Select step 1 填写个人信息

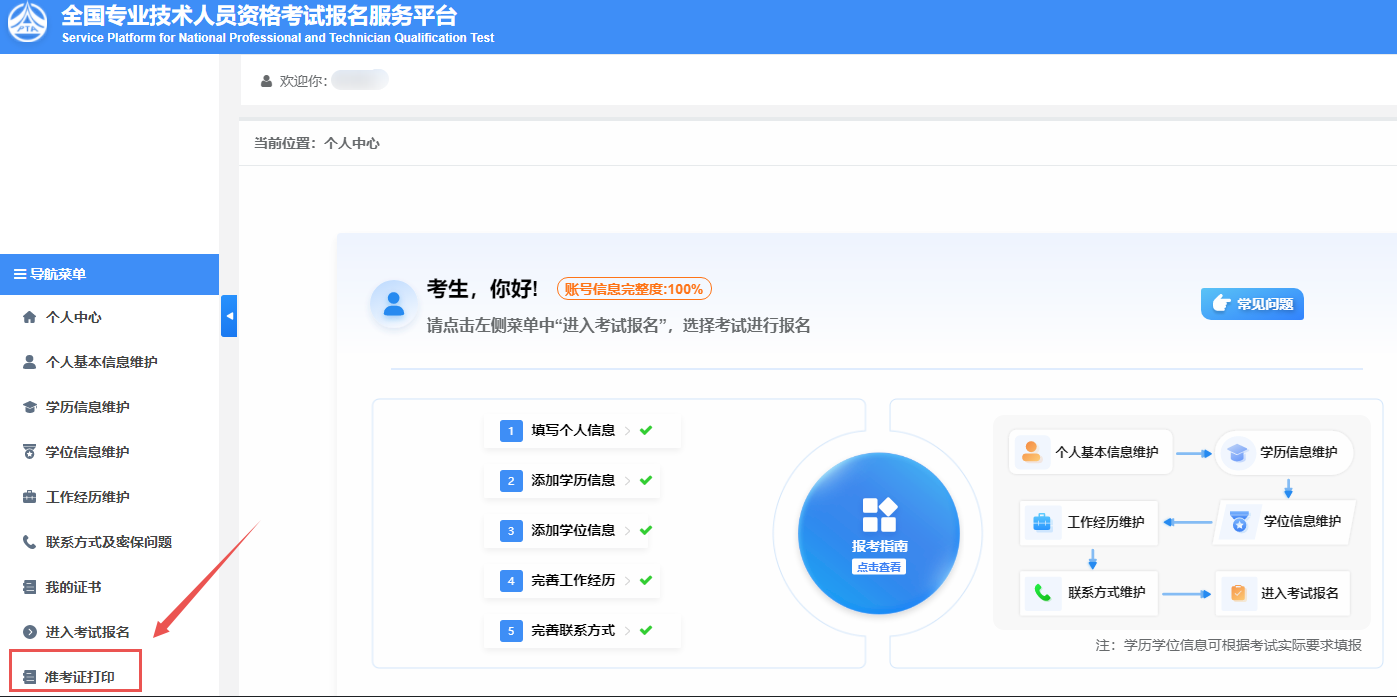pyautogui.click(x=573, y=431)
